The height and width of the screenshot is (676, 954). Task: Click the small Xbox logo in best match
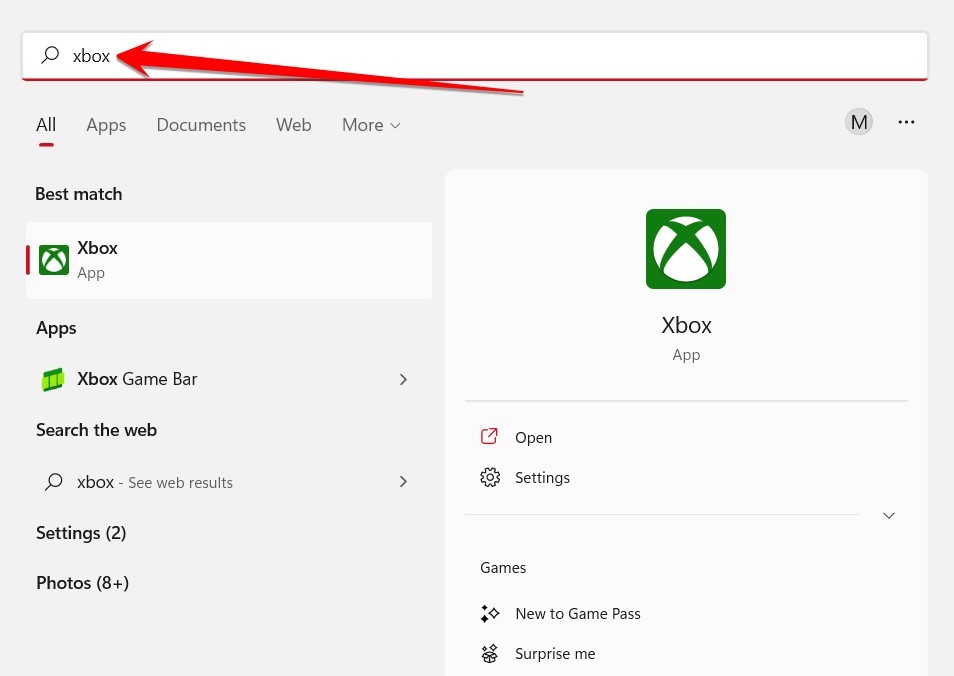pos(54,260)
